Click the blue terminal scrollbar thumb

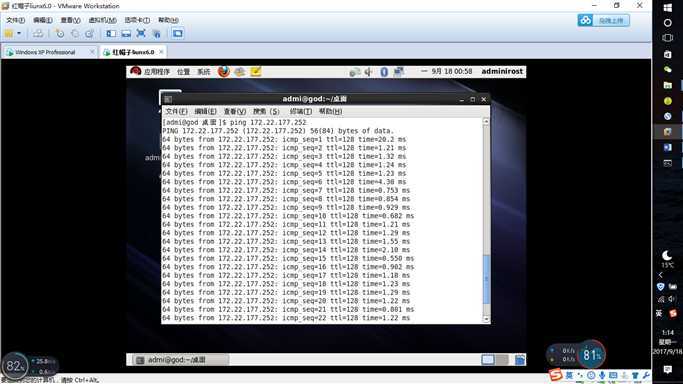coord(486,280)
